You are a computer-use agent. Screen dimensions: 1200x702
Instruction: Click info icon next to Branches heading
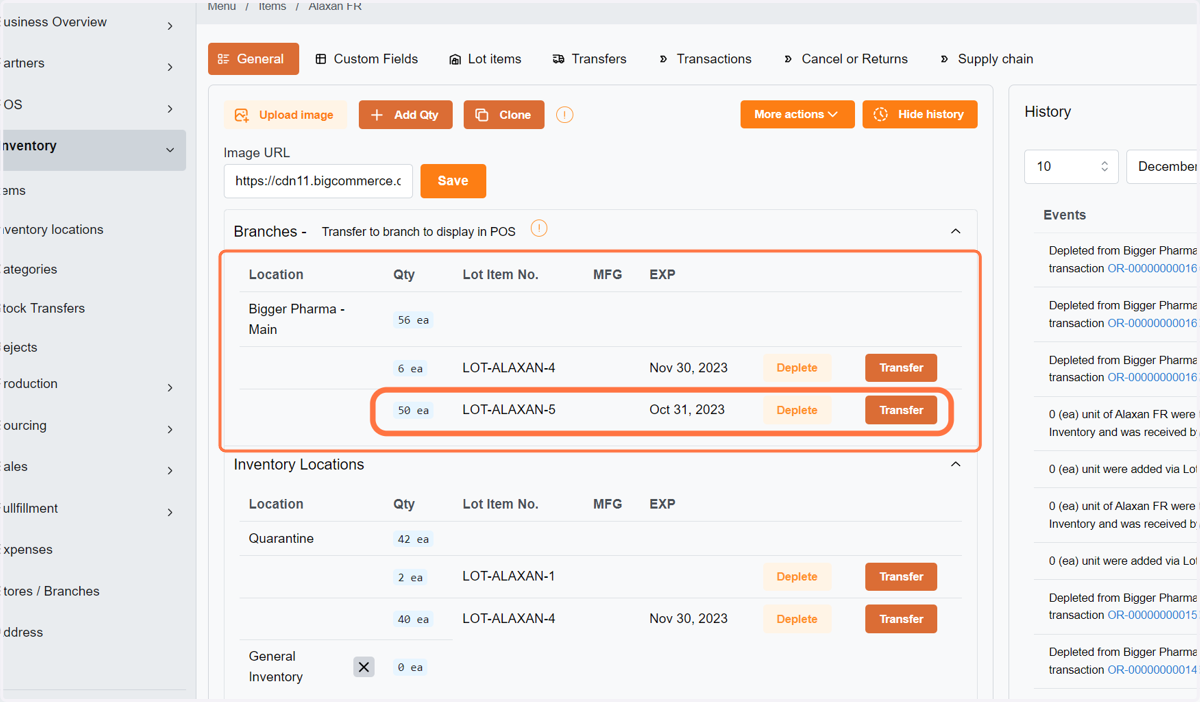[x=539, y=229]
